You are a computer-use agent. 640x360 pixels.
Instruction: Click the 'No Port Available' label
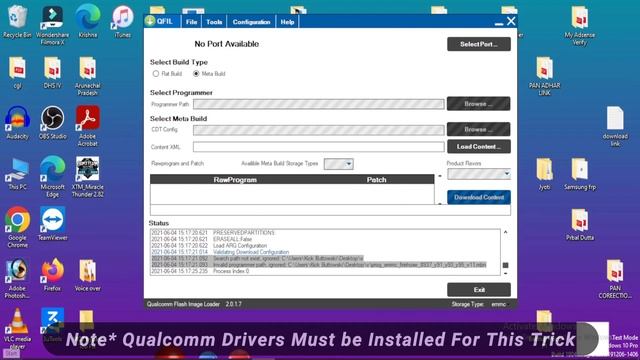(227, 44)
